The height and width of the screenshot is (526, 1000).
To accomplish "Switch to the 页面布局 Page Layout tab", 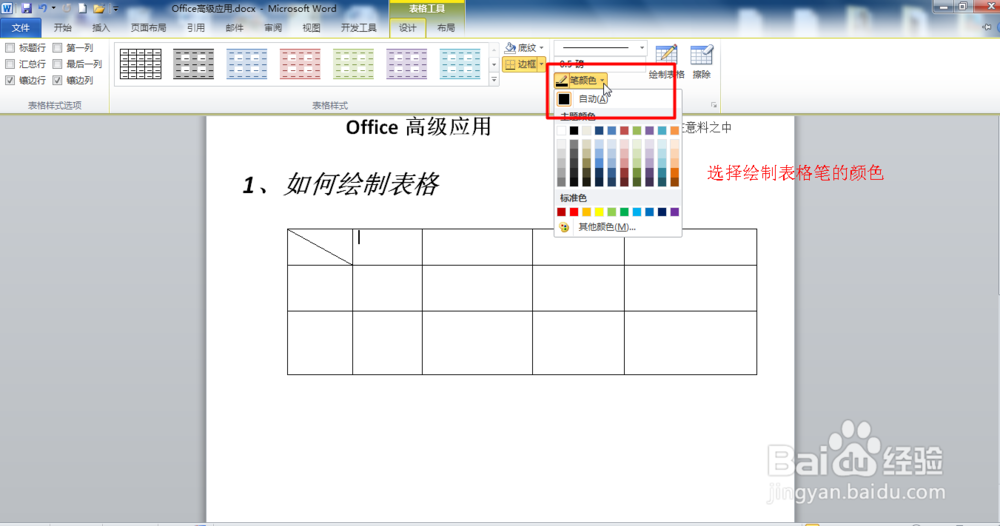I will [149, 27].
